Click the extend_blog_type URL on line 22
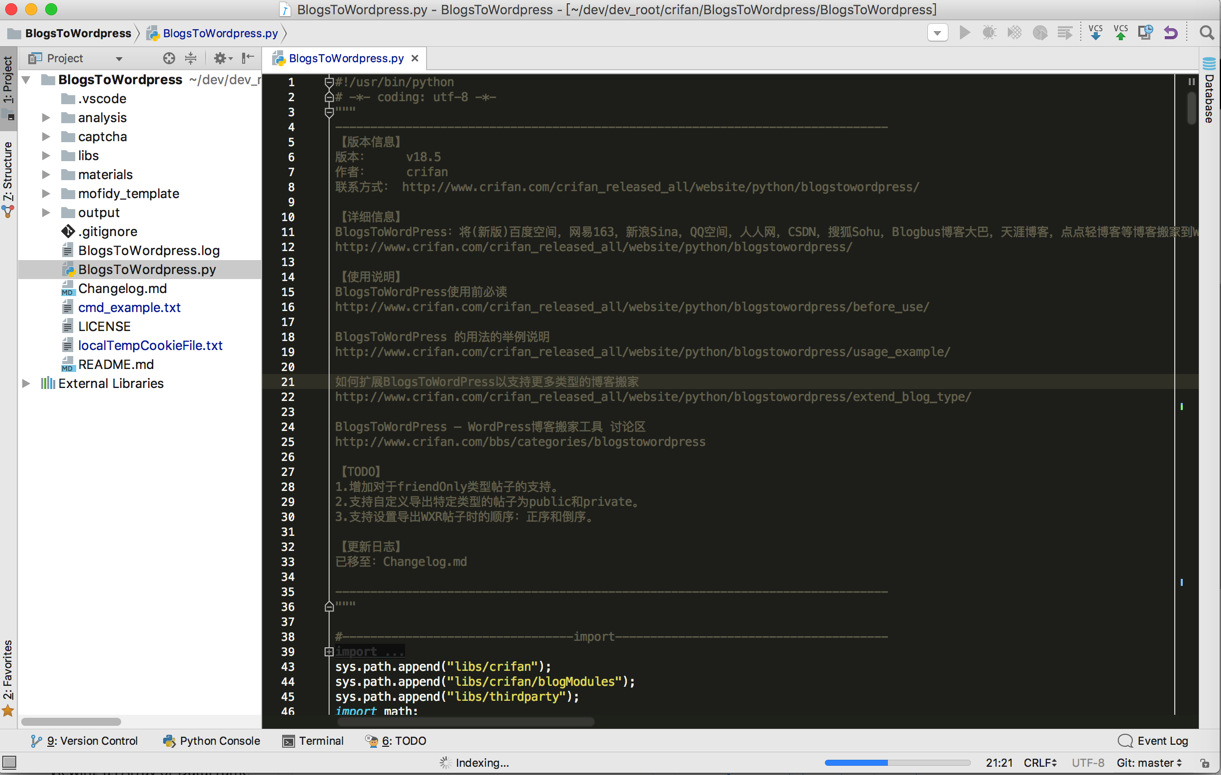The image size is (1221, 775). click(x=653, y=397)
